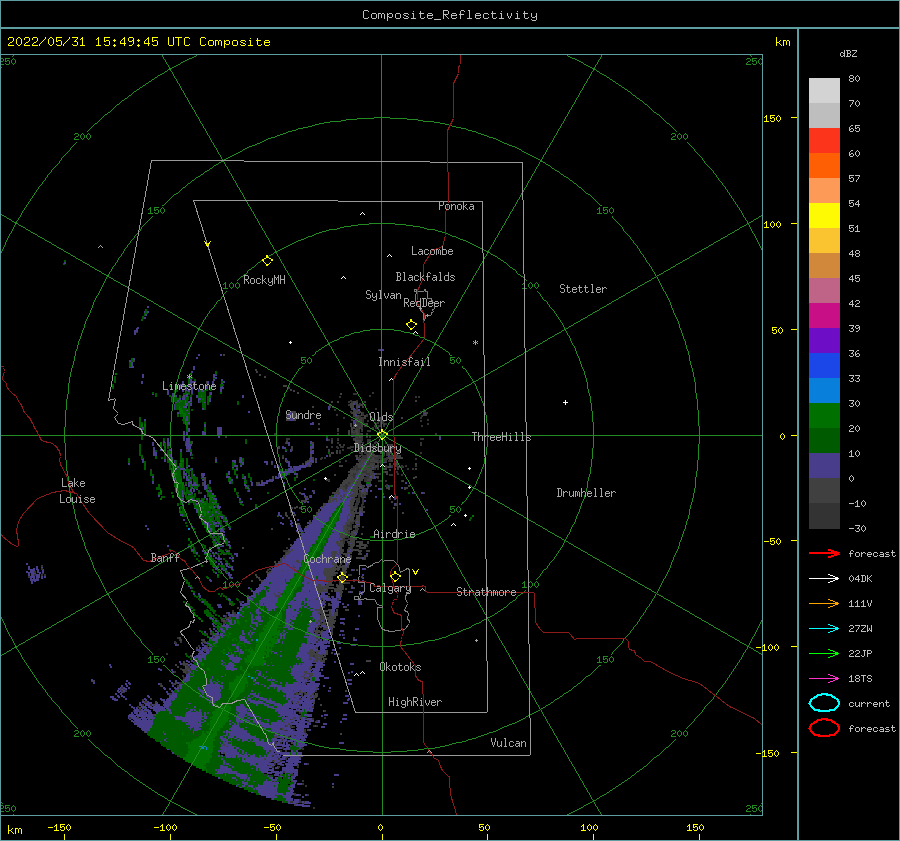Click the 04DK legend label

pyautogui.click(x=860, y=579)
